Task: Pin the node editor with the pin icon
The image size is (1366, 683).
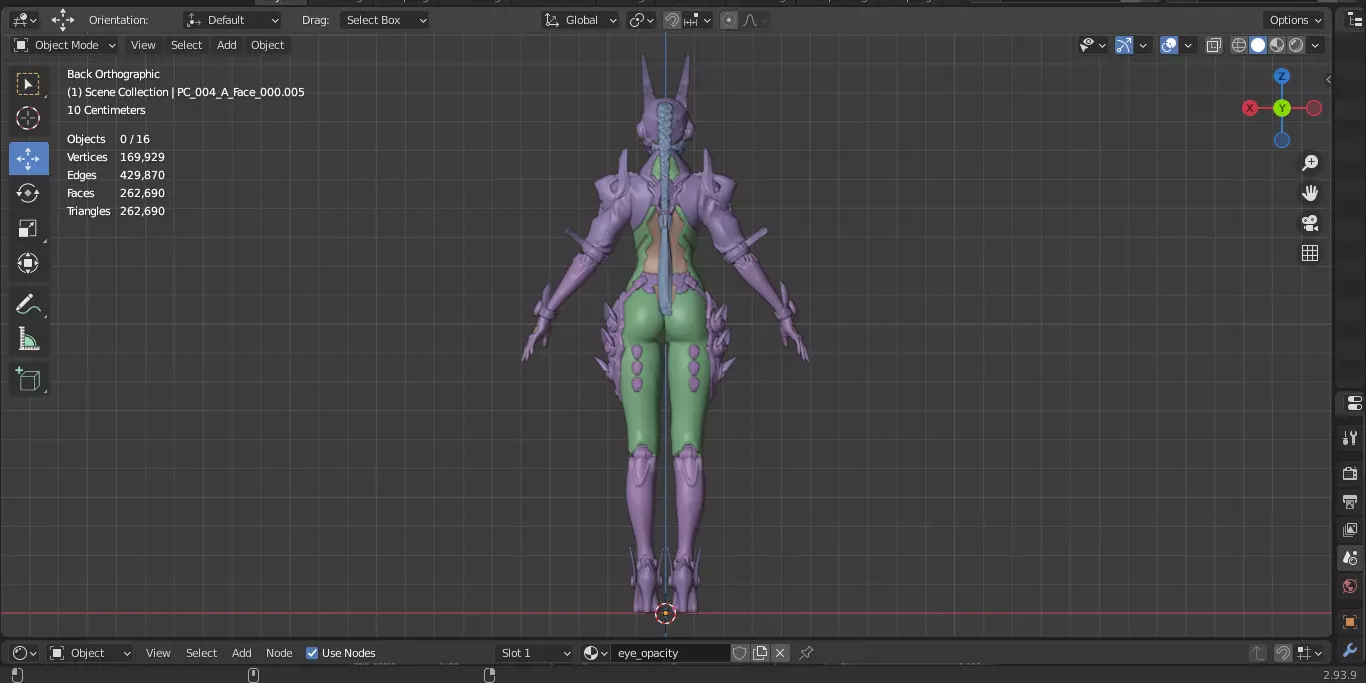Action: (806, 653)
